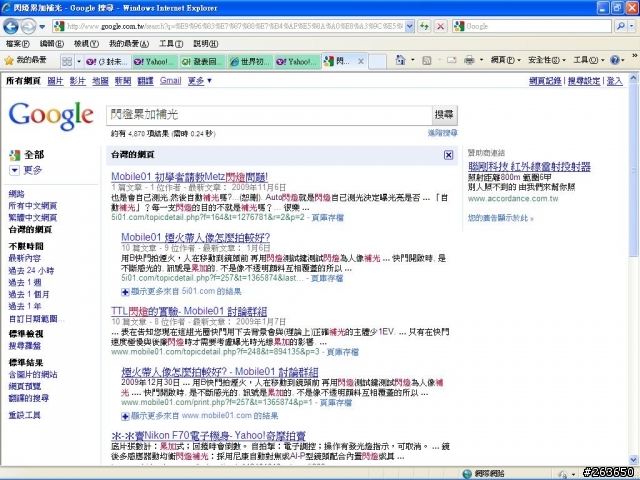Open the 工具(O) command bar dropdown

pyautogui.click(x=589, y=60)
